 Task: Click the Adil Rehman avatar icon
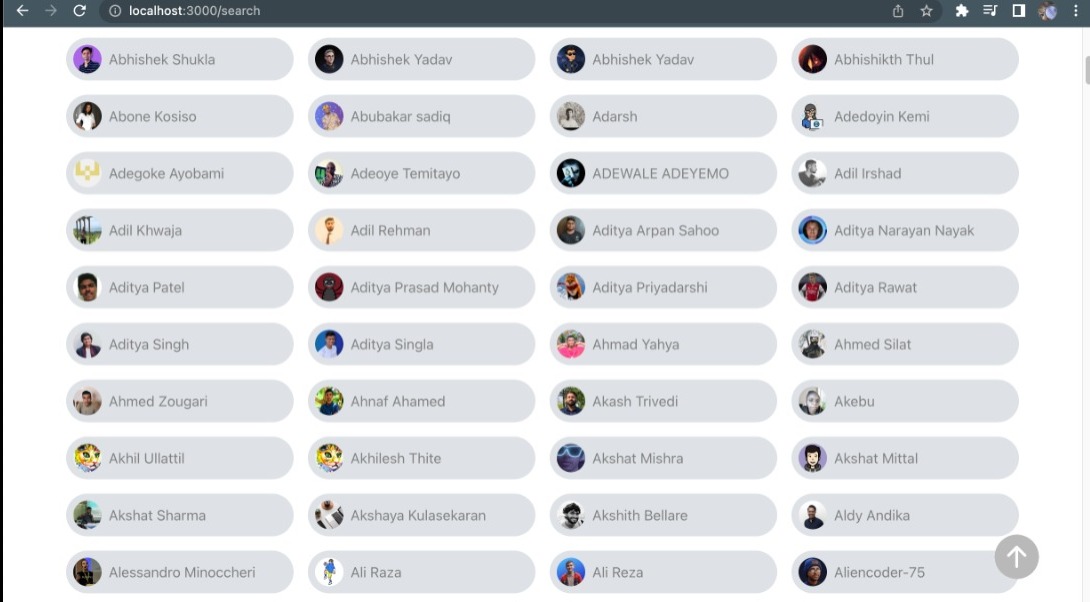pos(329,230)
